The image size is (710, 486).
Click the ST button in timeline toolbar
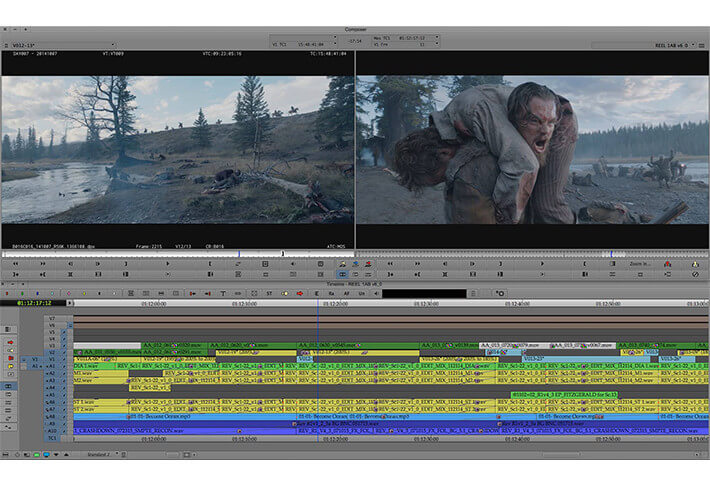269,294
